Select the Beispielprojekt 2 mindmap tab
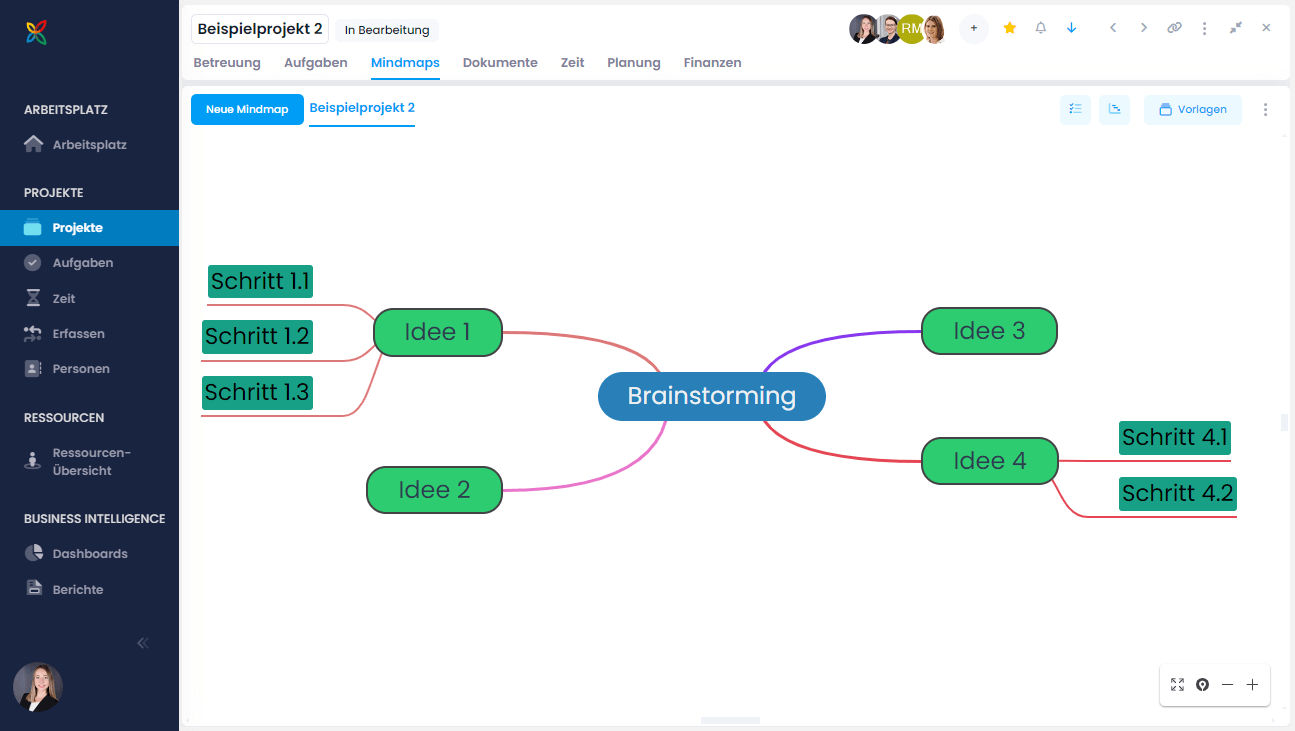Viewport: 1295px width, 731px height. click(x=362, y=108)
